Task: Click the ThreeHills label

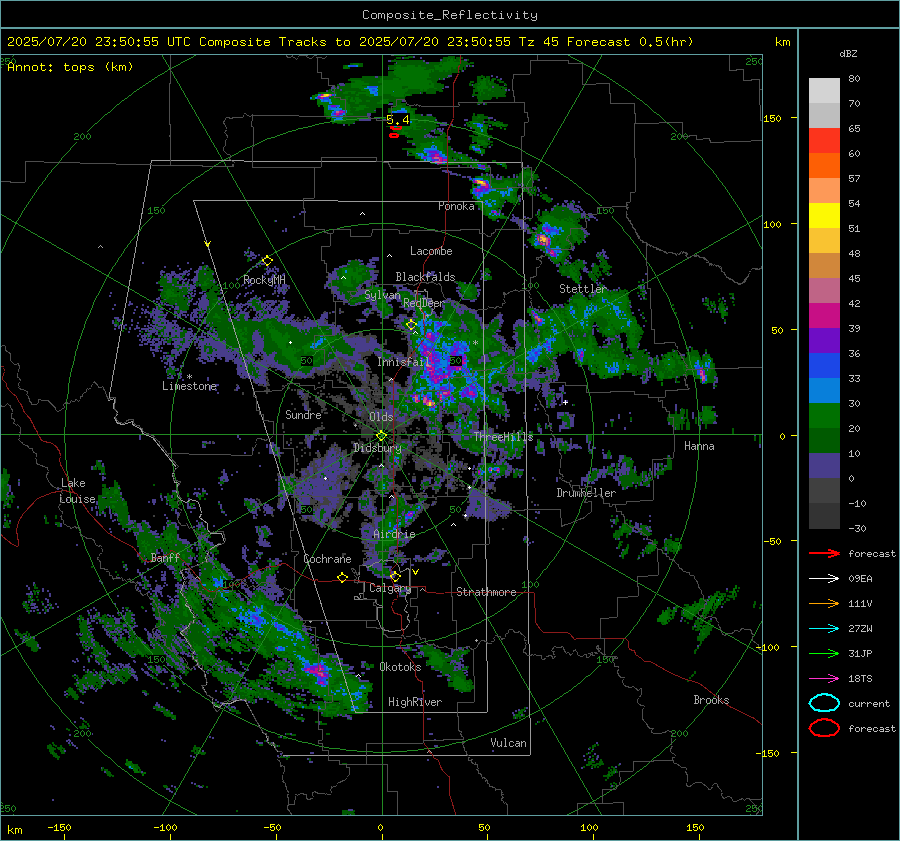Action: click(503, 437)
